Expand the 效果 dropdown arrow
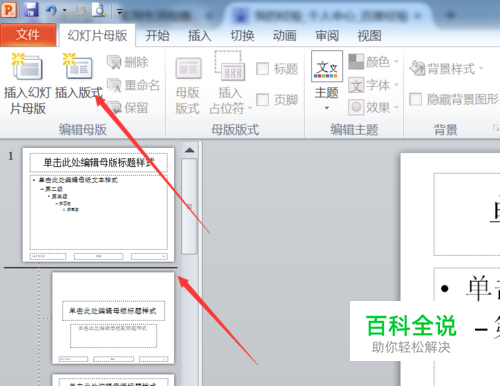Viewport: 500px width, 386px height. pos(396,107)
